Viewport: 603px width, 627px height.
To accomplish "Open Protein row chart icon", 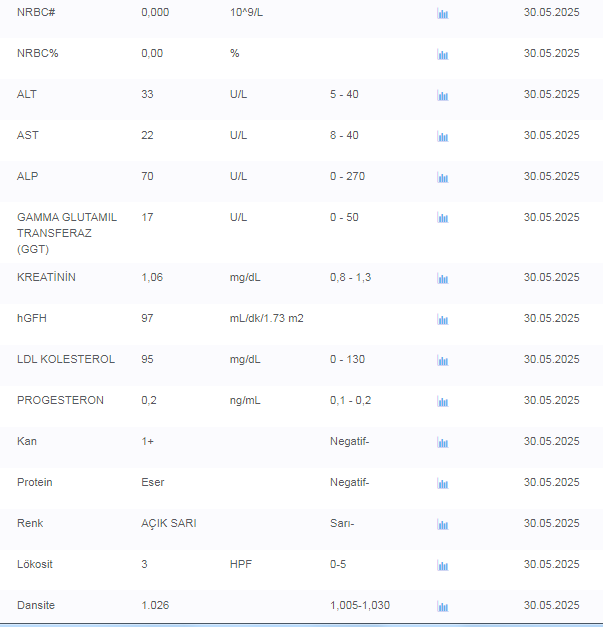I will click(x=443, y=484).
